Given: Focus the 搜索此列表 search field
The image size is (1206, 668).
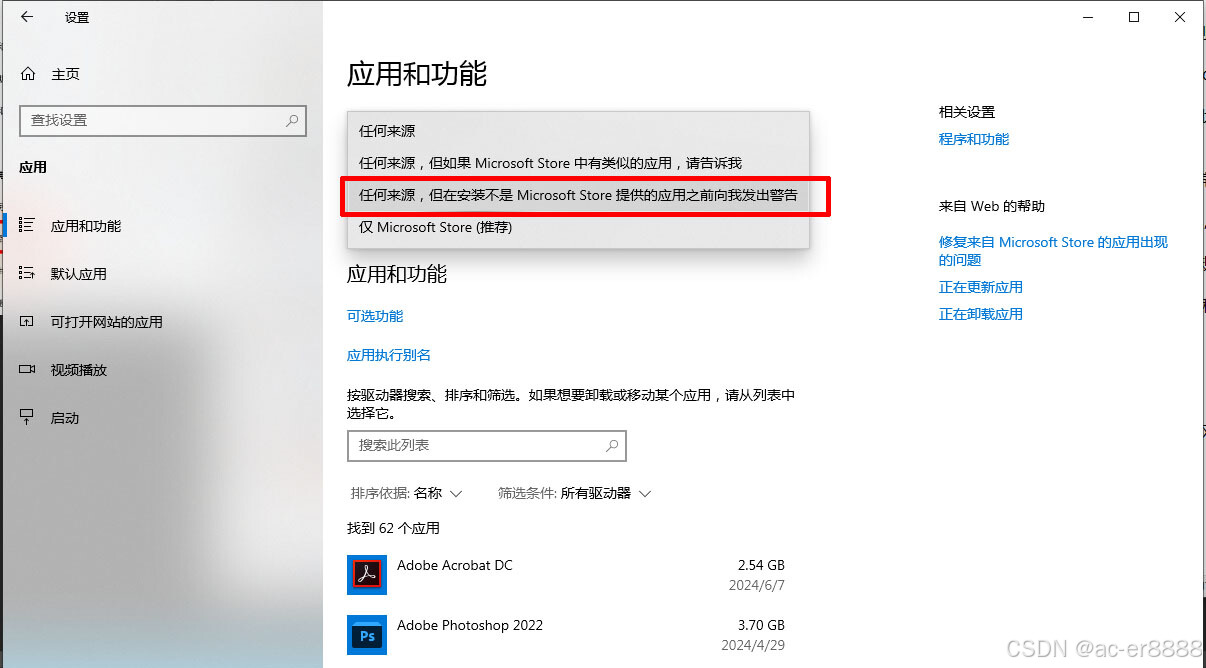Looking at the screenshot, I should [487, 445].
